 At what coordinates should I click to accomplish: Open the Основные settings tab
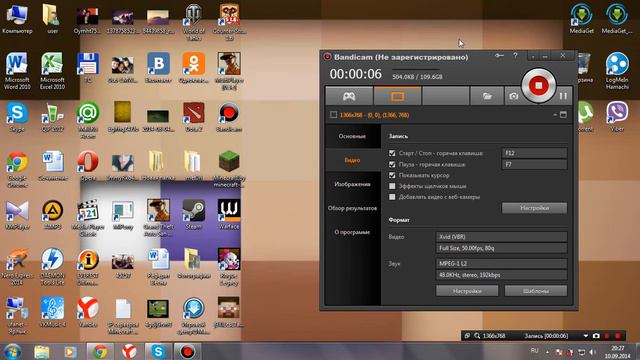pos(352,136)
